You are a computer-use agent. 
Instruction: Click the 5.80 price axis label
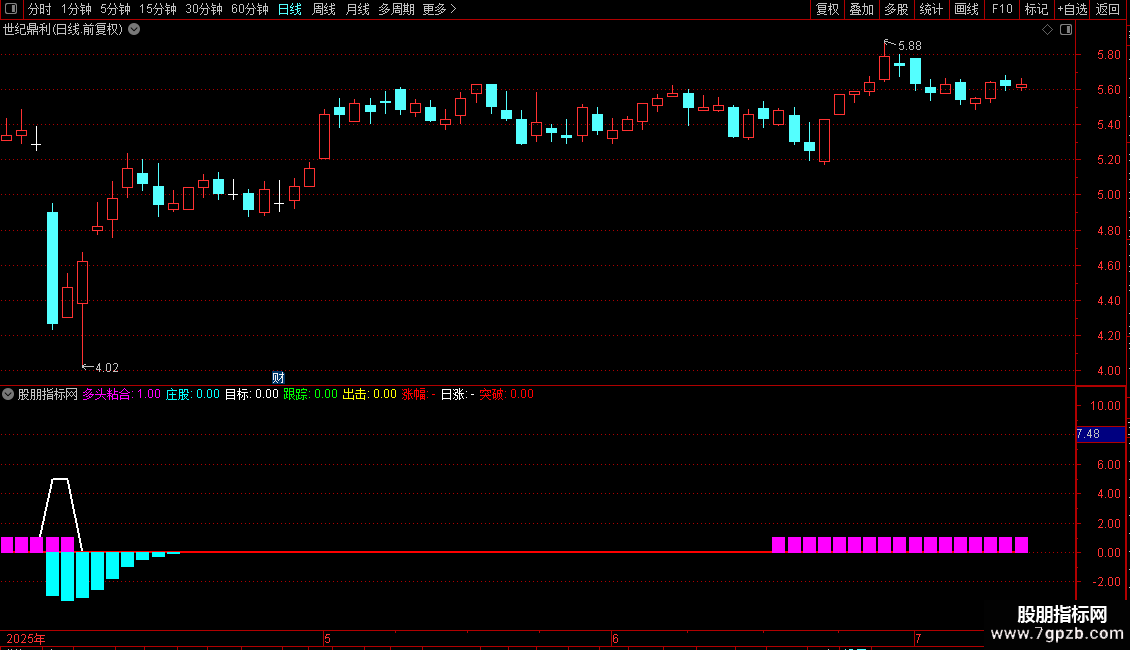coord(1108,55)
